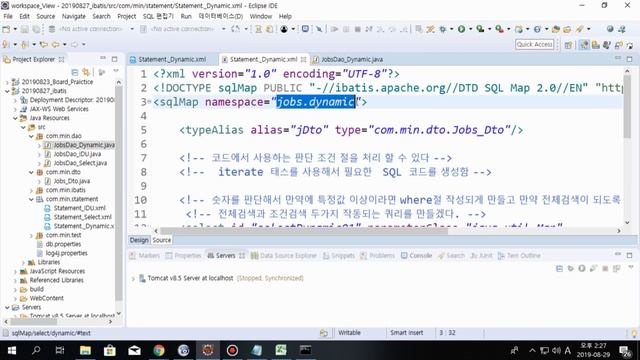Open the Debug button dropdown arrow
640x360 pixels.
(451, 29)
